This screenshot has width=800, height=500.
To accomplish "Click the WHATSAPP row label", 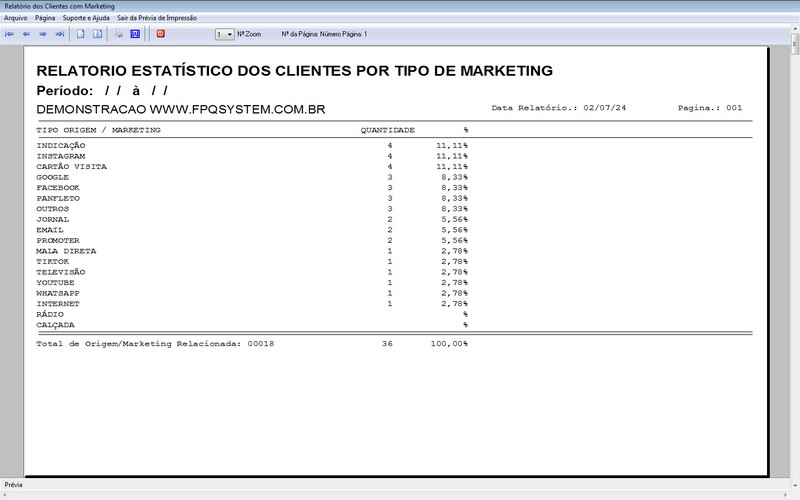I will [58, 293].
